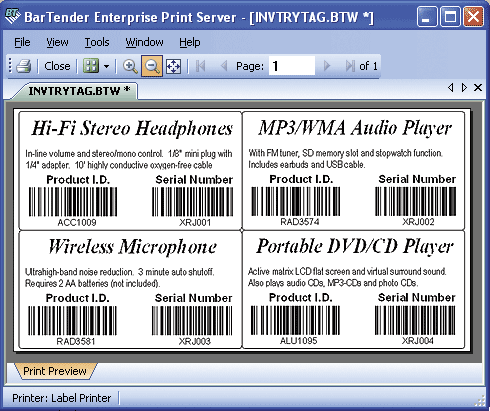Go to first page arrow icon
Image resolution: width=490 pixels, height=411 pixels.
200,66
